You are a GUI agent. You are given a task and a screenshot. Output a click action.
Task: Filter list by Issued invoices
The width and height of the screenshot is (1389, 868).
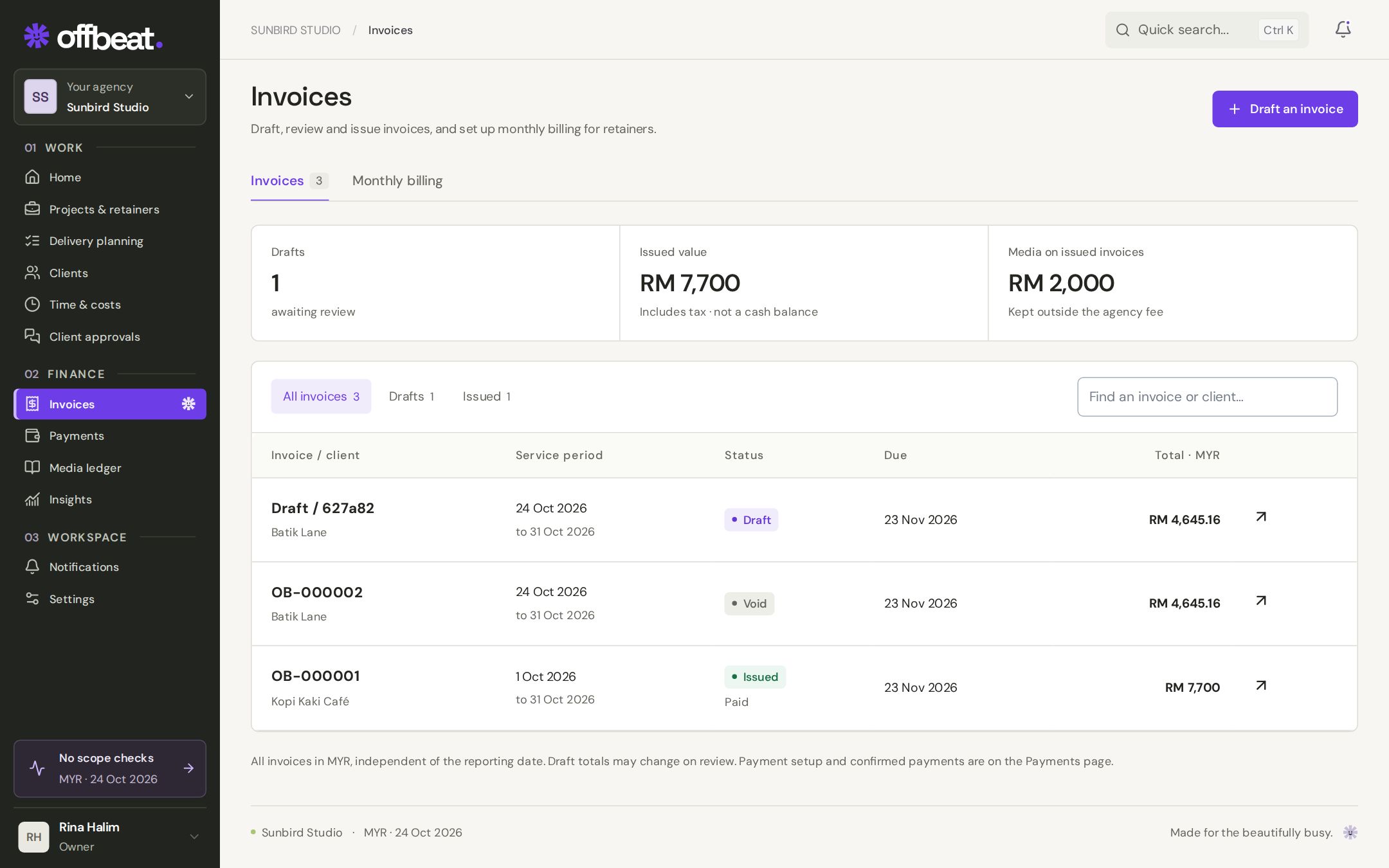click(x=487, y=397)
